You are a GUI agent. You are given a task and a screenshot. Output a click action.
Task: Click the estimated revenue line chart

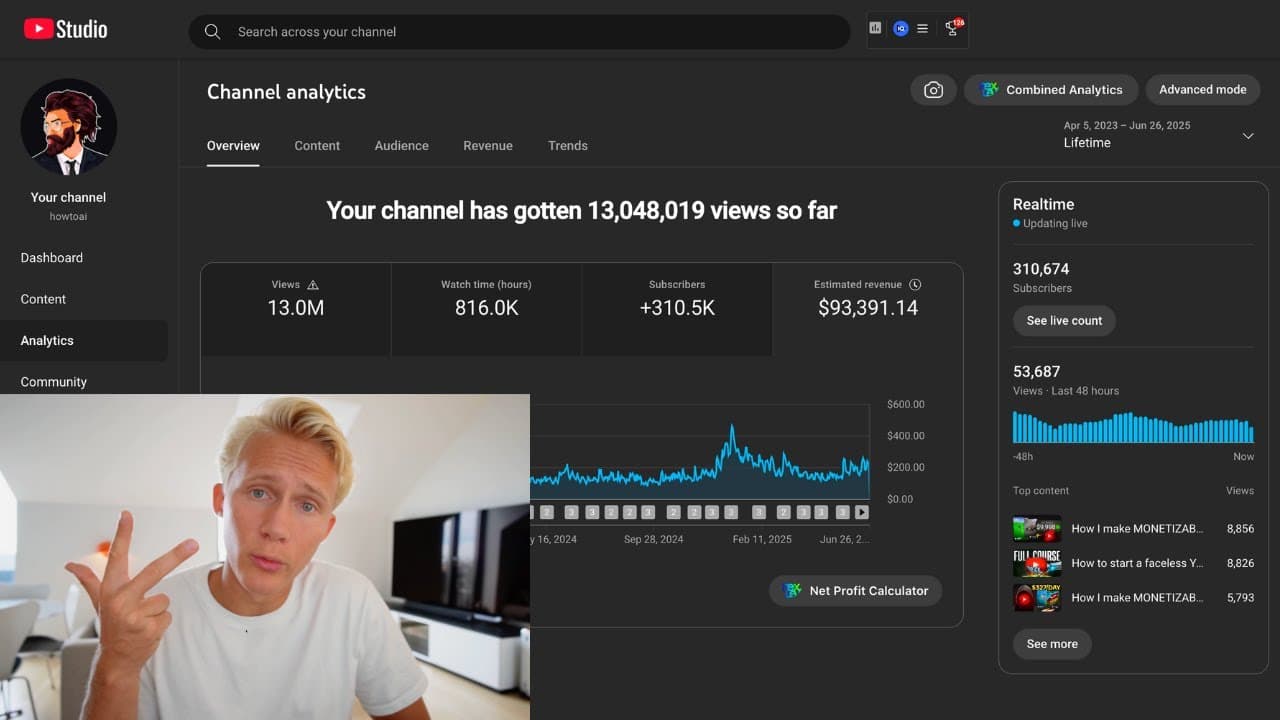click(x=700, y=452)
